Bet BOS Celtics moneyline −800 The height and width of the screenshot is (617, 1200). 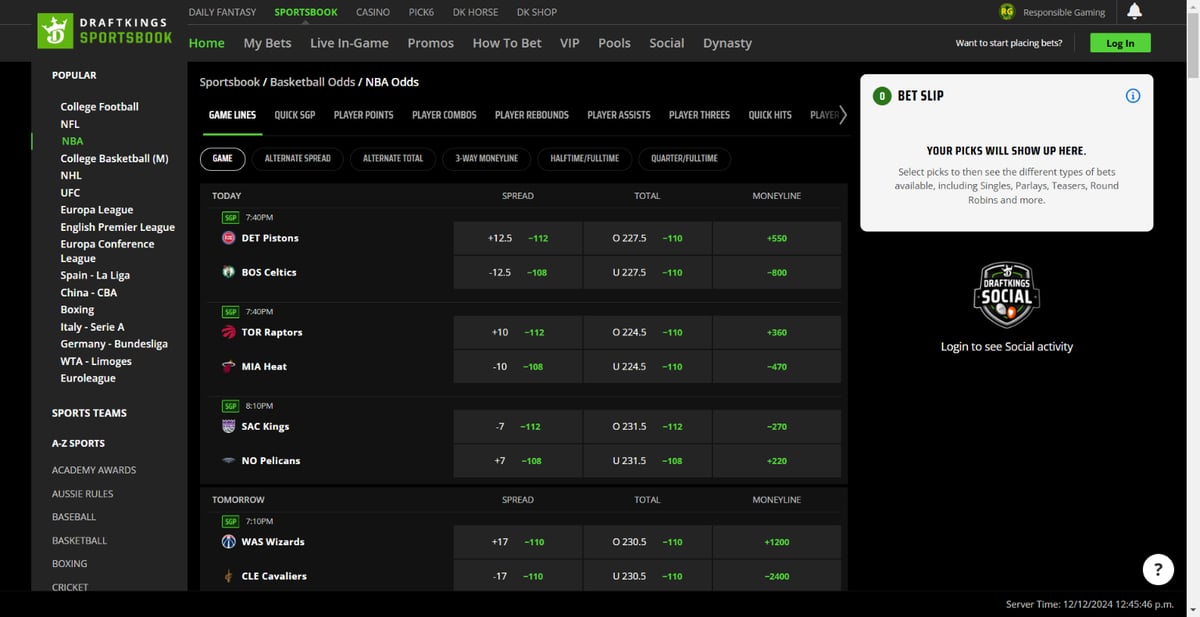pyautogui.click(x=776, y=272)
